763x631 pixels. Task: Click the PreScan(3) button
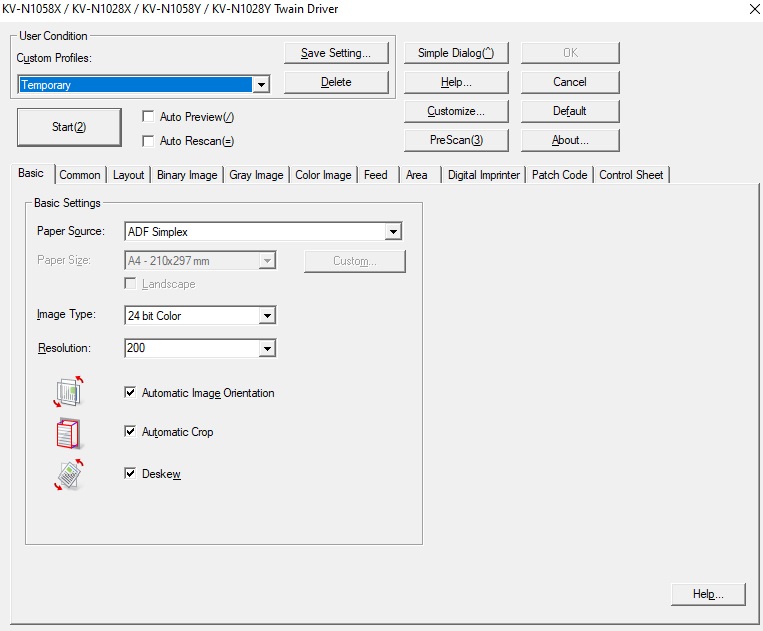[456, 140]
